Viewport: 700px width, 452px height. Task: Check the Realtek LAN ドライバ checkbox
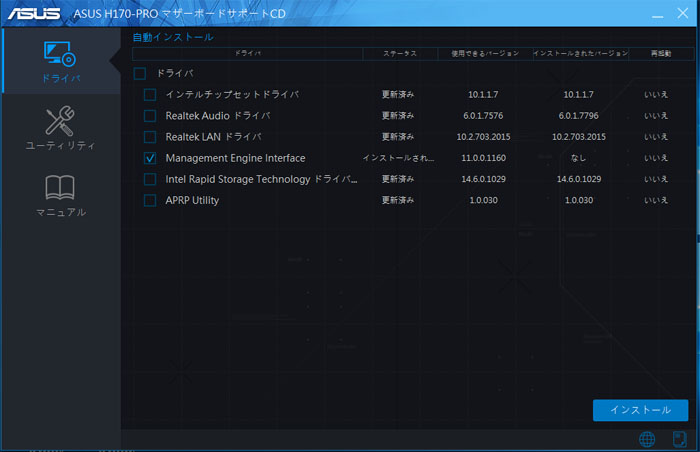point(150,137)
